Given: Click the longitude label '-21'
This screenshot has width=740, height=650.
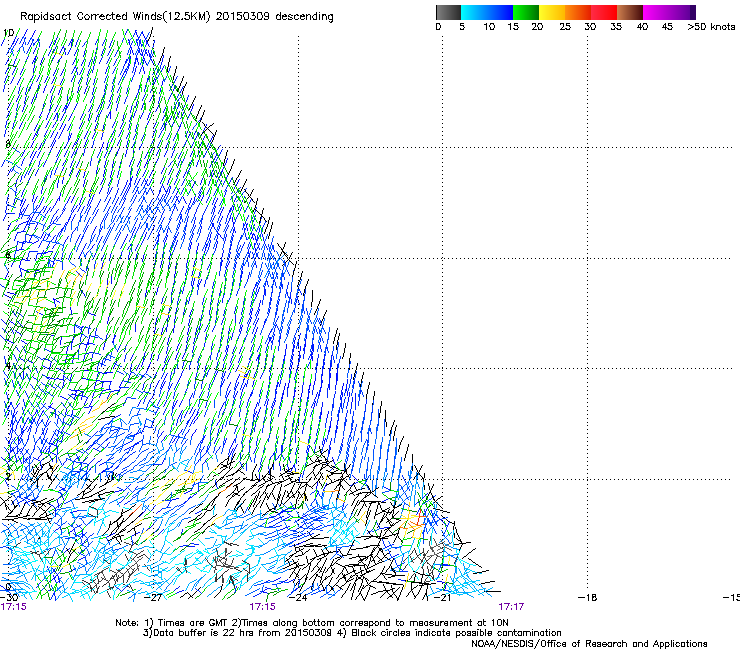Looking at the screenshot, I should click(x=442, y=598).
